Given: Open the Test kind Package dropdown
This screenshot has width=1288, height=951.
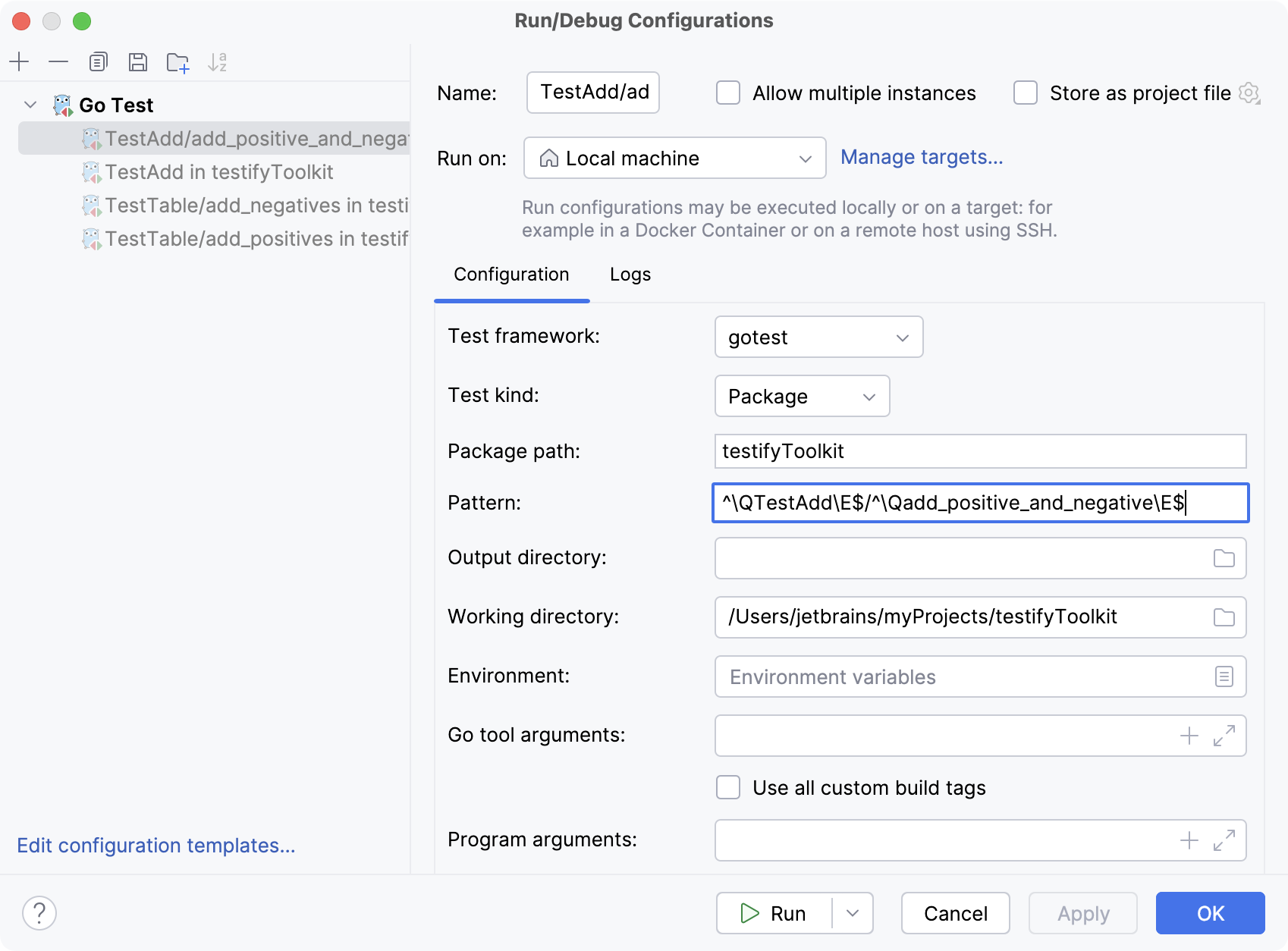Looking at the screenshot, I should [x=802, y=396].
